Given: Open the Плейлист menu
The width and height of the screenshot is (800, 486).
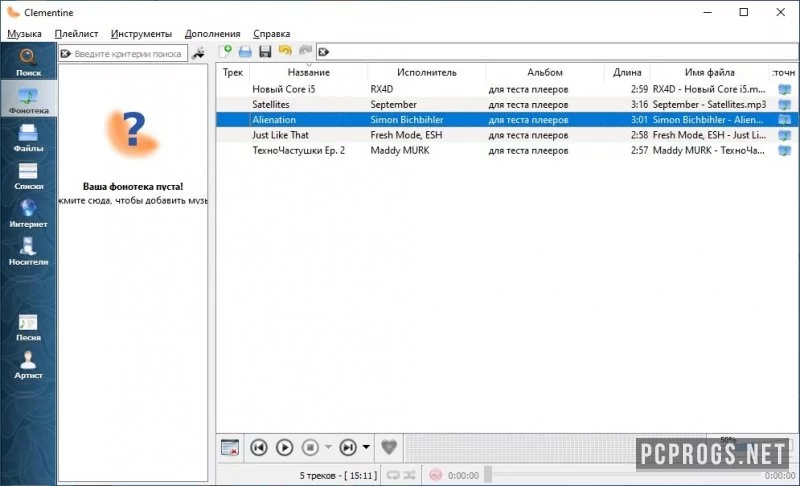Looking at the screenshot, I should point(76,34).
